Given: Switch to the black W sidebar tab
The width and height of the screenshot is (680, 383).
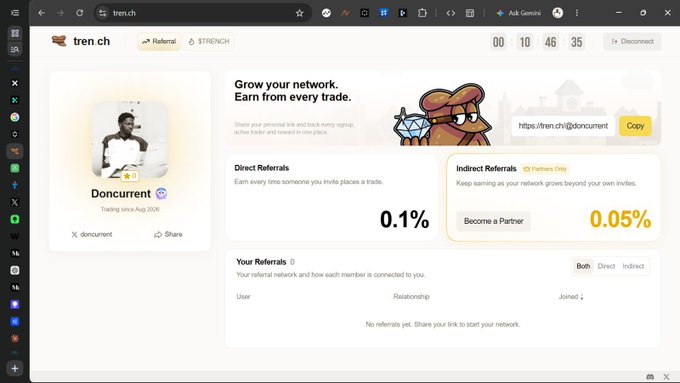Looking at the screenshot, I should [x=15, y=236].
